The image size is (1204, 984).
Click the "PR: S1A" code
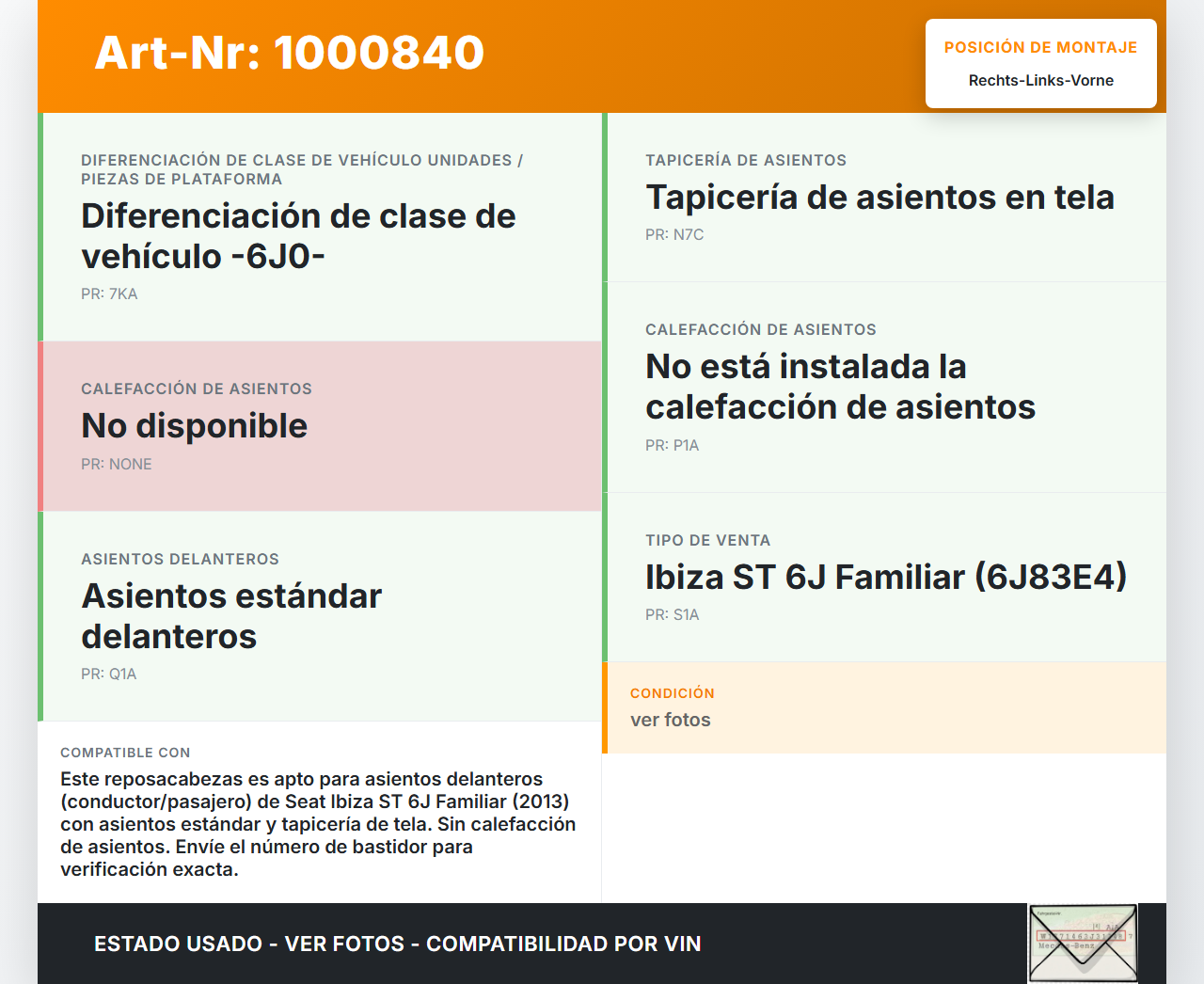pyautogui.click(x=673, y=615)
